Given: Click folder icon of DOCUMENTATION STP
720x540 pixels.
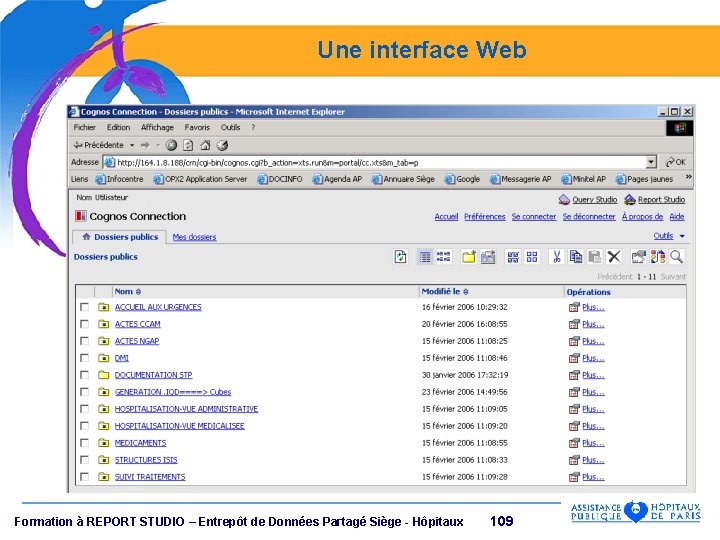Looking at the screenshot, I should tap(103, 375).
